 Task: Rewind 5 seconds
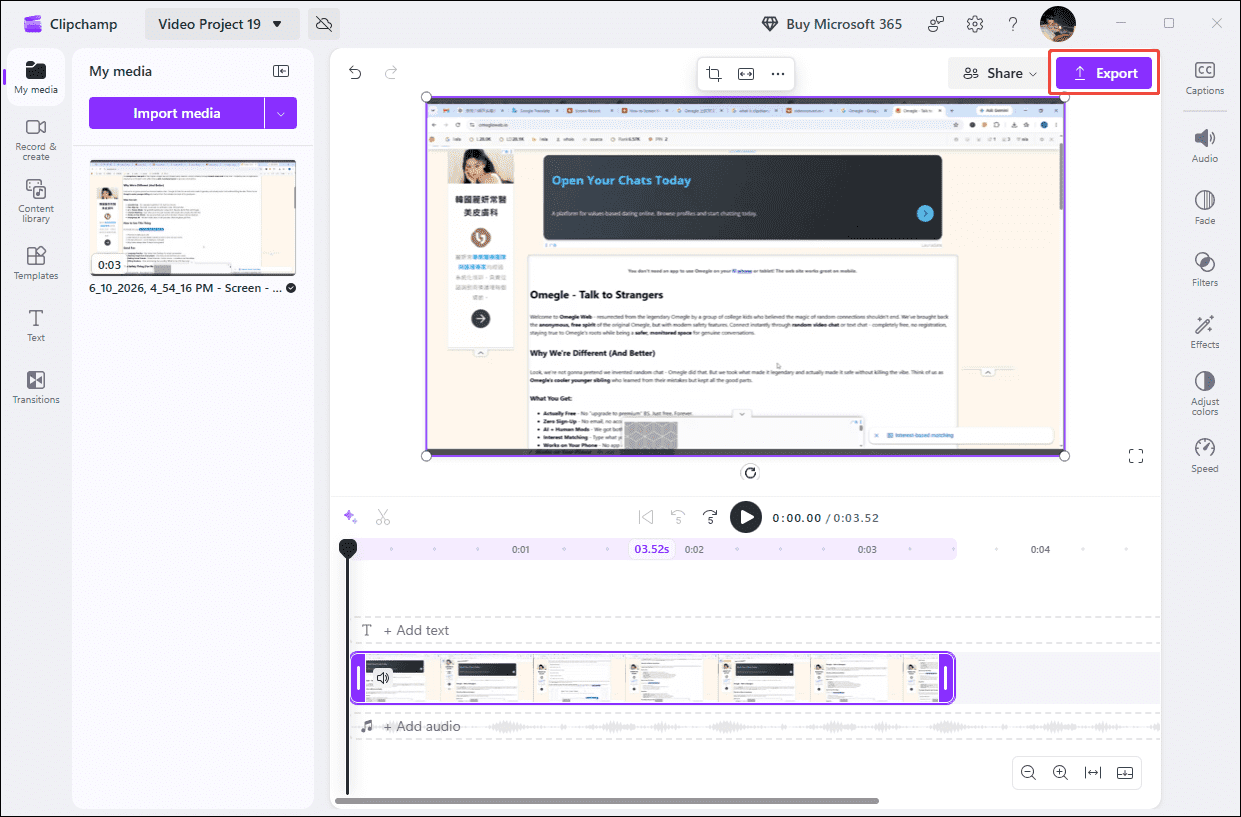point(678,517)
